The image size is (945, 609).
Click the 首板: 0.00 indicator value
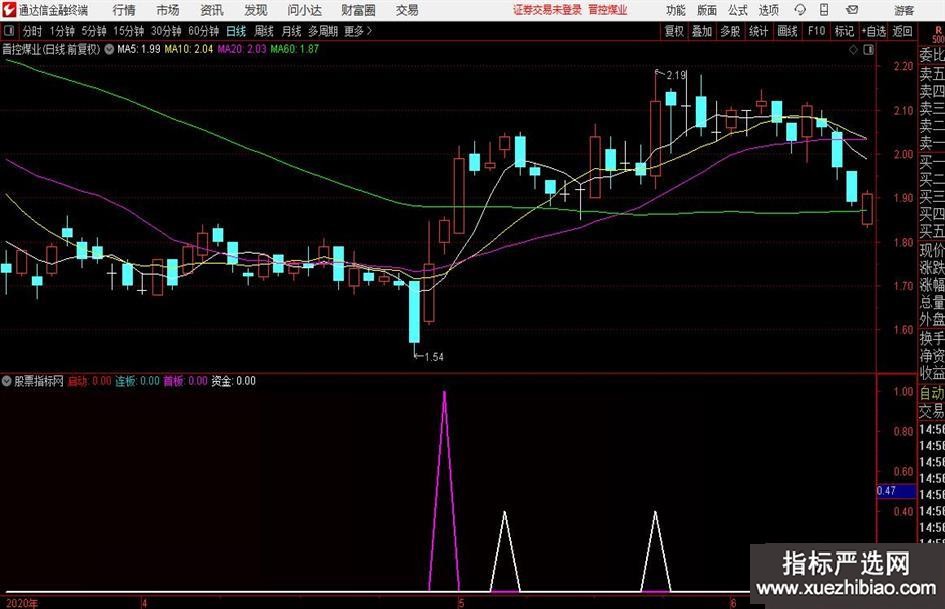pos(186,381)
